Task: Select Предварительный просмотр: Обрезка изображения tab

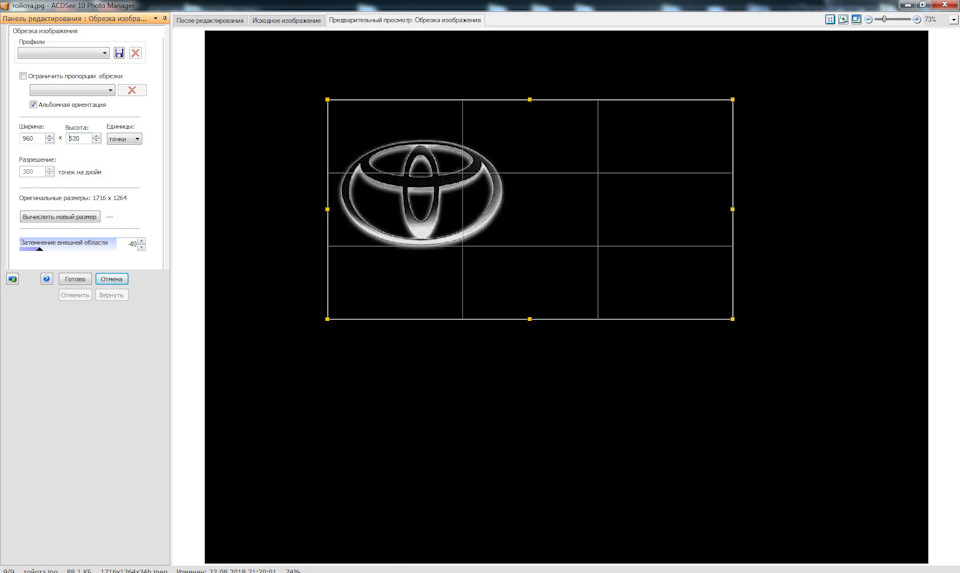Action: 405,20
